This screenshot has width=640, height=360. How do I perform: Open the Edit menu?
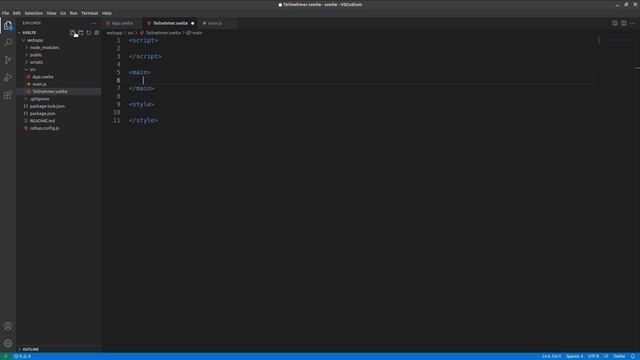click(x=16, y=13)
